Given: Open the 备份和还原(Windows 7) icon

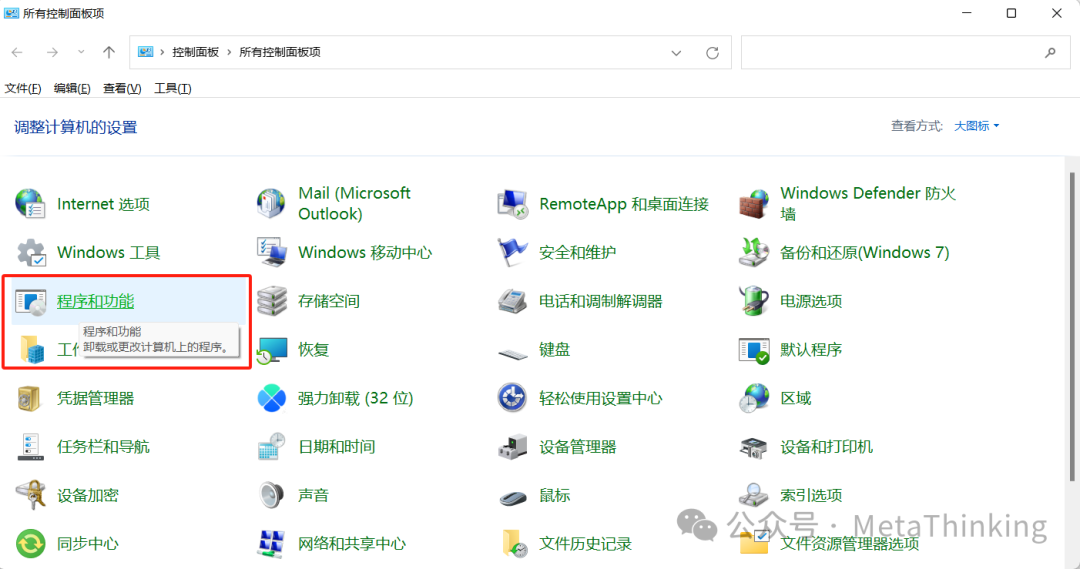Looking at the screenshot, I should [x=754, y=252].
